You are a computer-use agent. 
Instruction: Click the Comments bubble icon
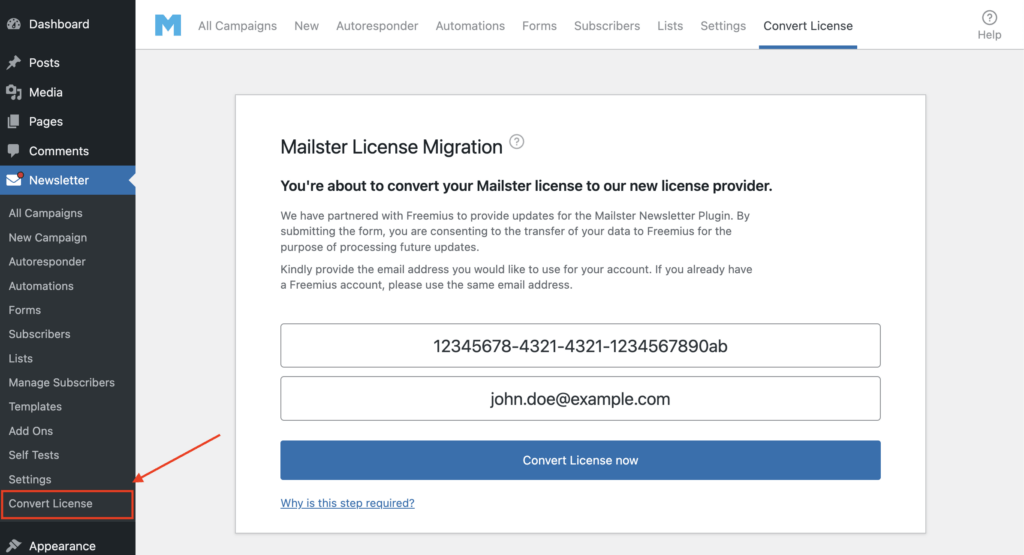click(14, 151)
